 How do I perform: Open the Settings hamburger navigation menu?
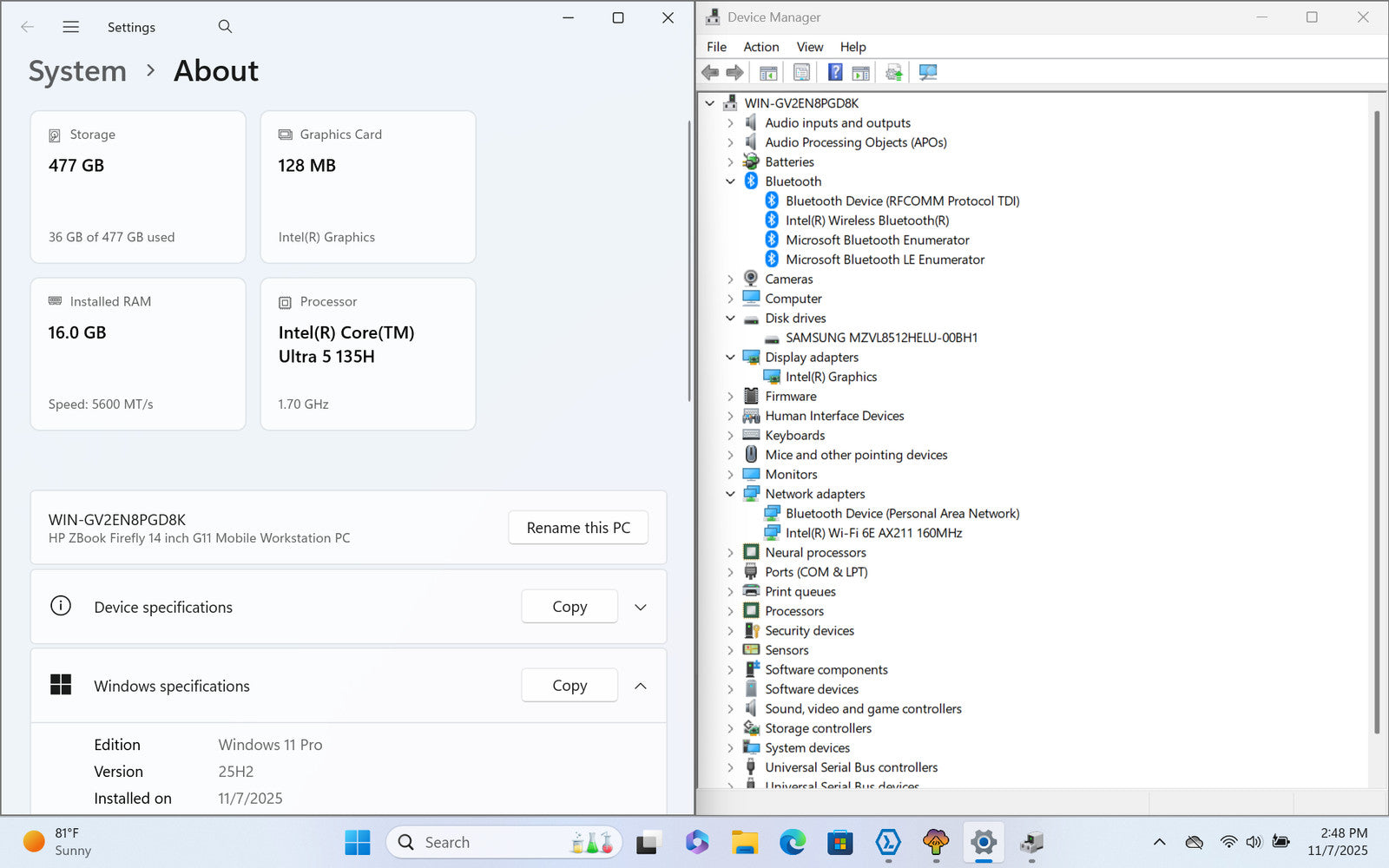pyautogui.click(x=71, y=27)
